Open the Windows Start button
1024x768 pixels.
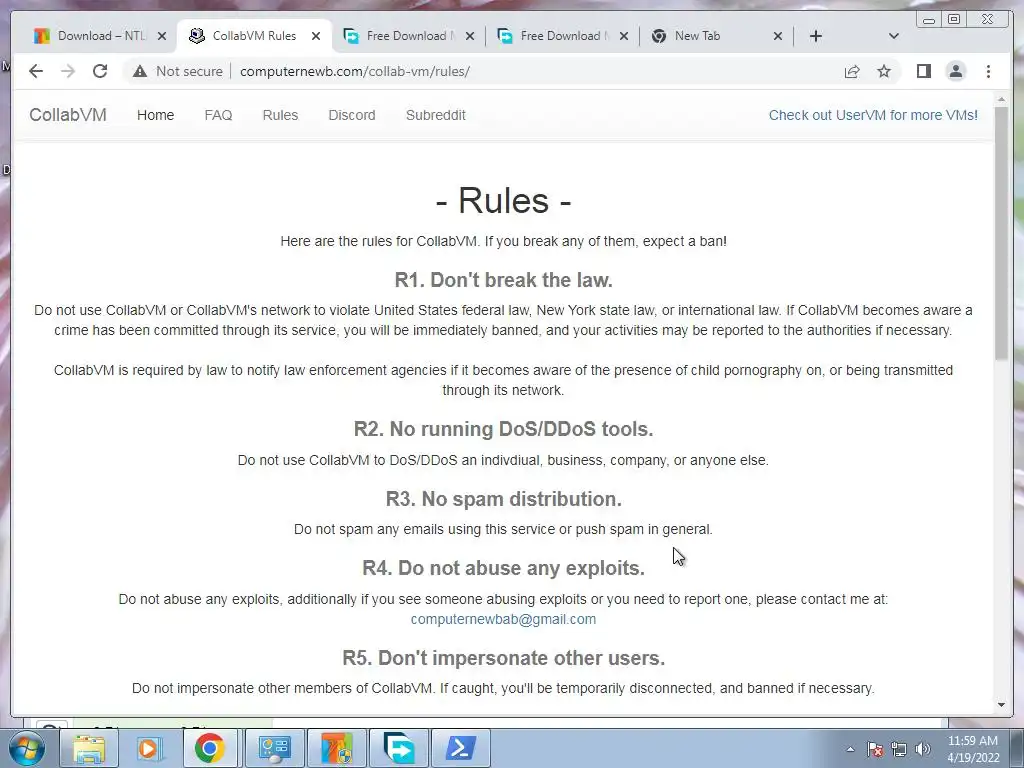[26, 748]
